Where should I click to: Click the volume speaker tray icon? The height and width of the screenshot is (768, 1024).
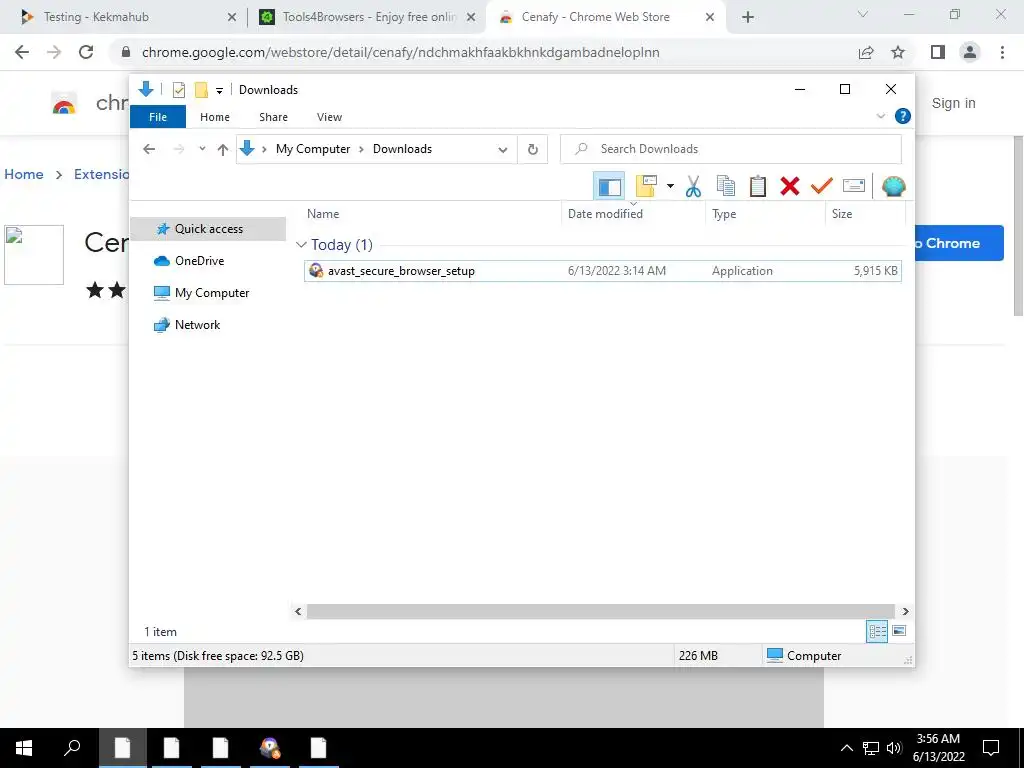tap(894, 748)
